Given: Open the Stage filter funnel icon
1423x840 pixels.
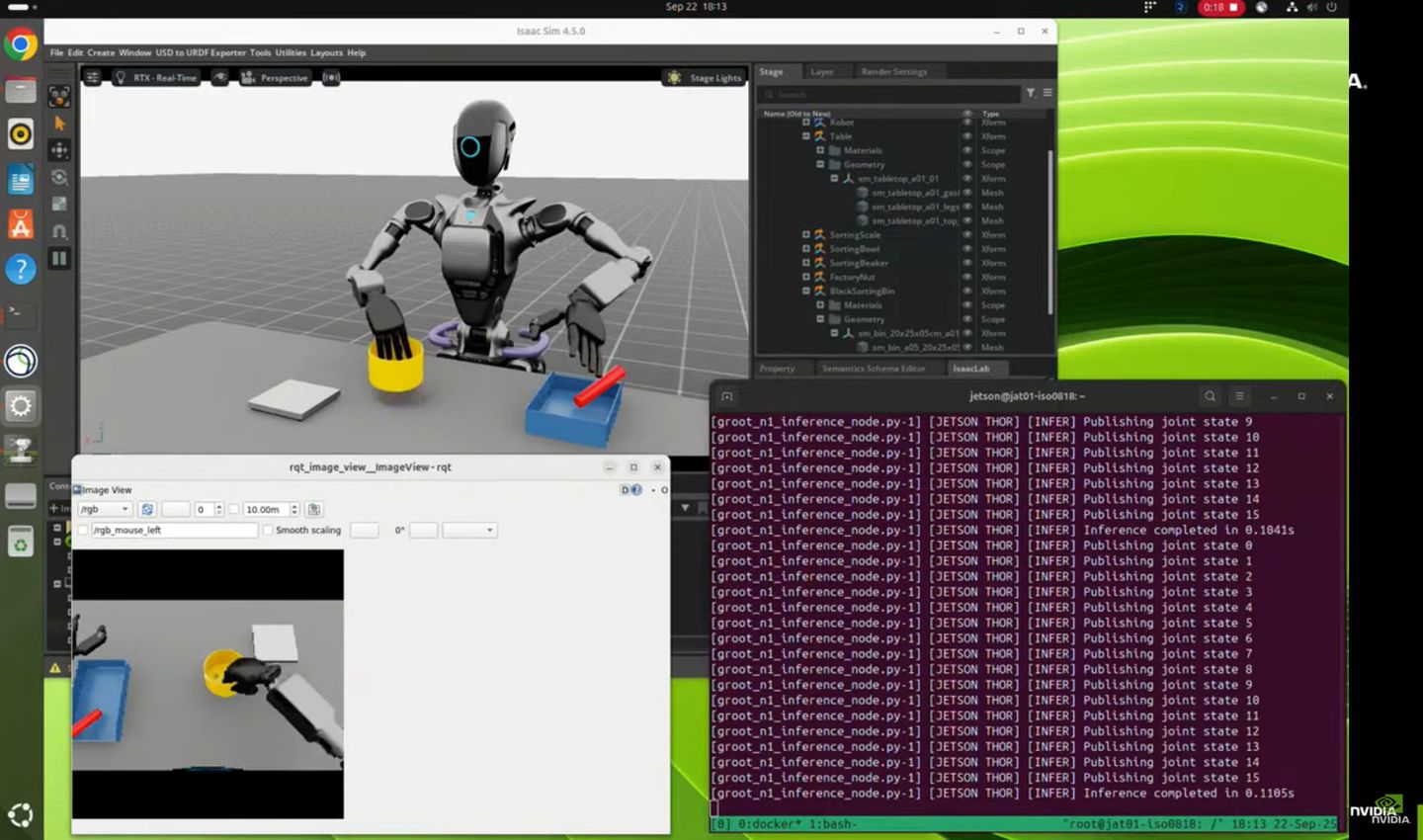Looking at the screenshot, I should pos(1031,93).
